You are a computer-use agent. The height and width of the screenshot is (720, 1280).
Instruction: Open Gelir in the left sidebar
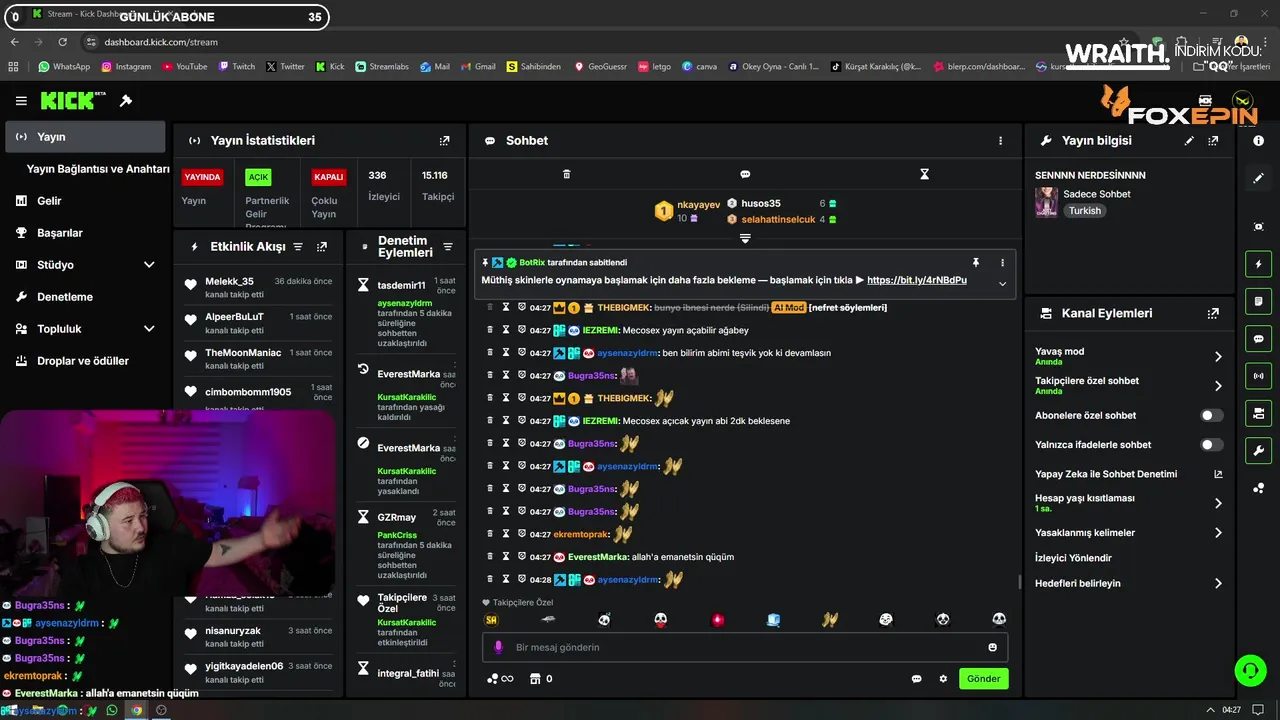tap(85, 201)
